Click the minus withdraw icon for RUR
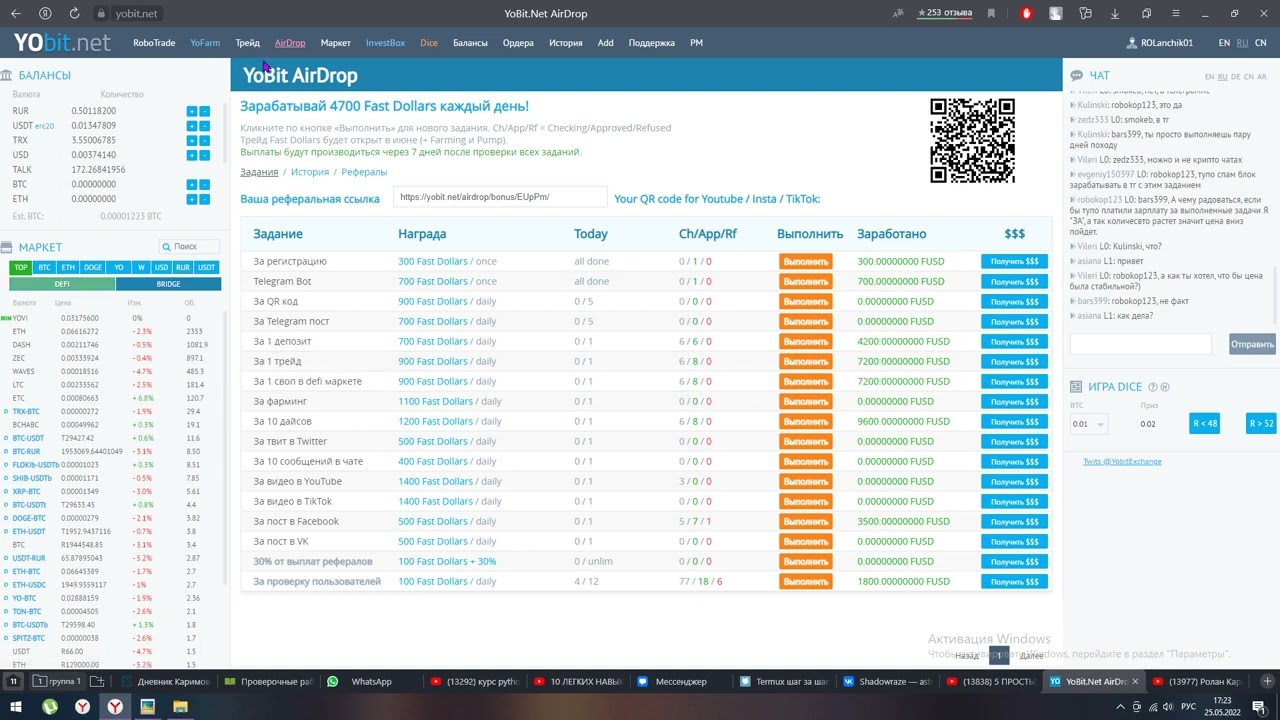The image size is (1280, 720). (x=205, y=111)
